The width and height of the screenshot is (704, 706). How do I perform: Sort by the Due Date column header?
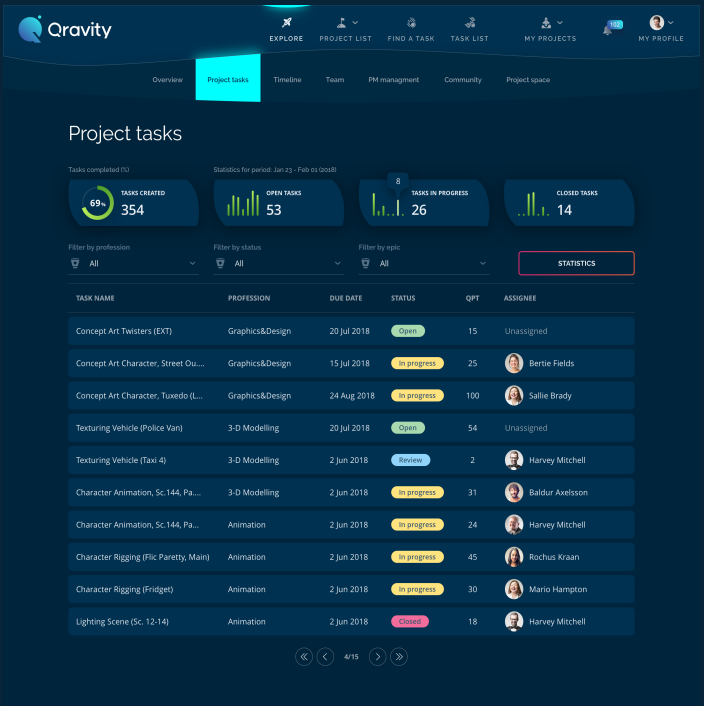click(346, 298)
